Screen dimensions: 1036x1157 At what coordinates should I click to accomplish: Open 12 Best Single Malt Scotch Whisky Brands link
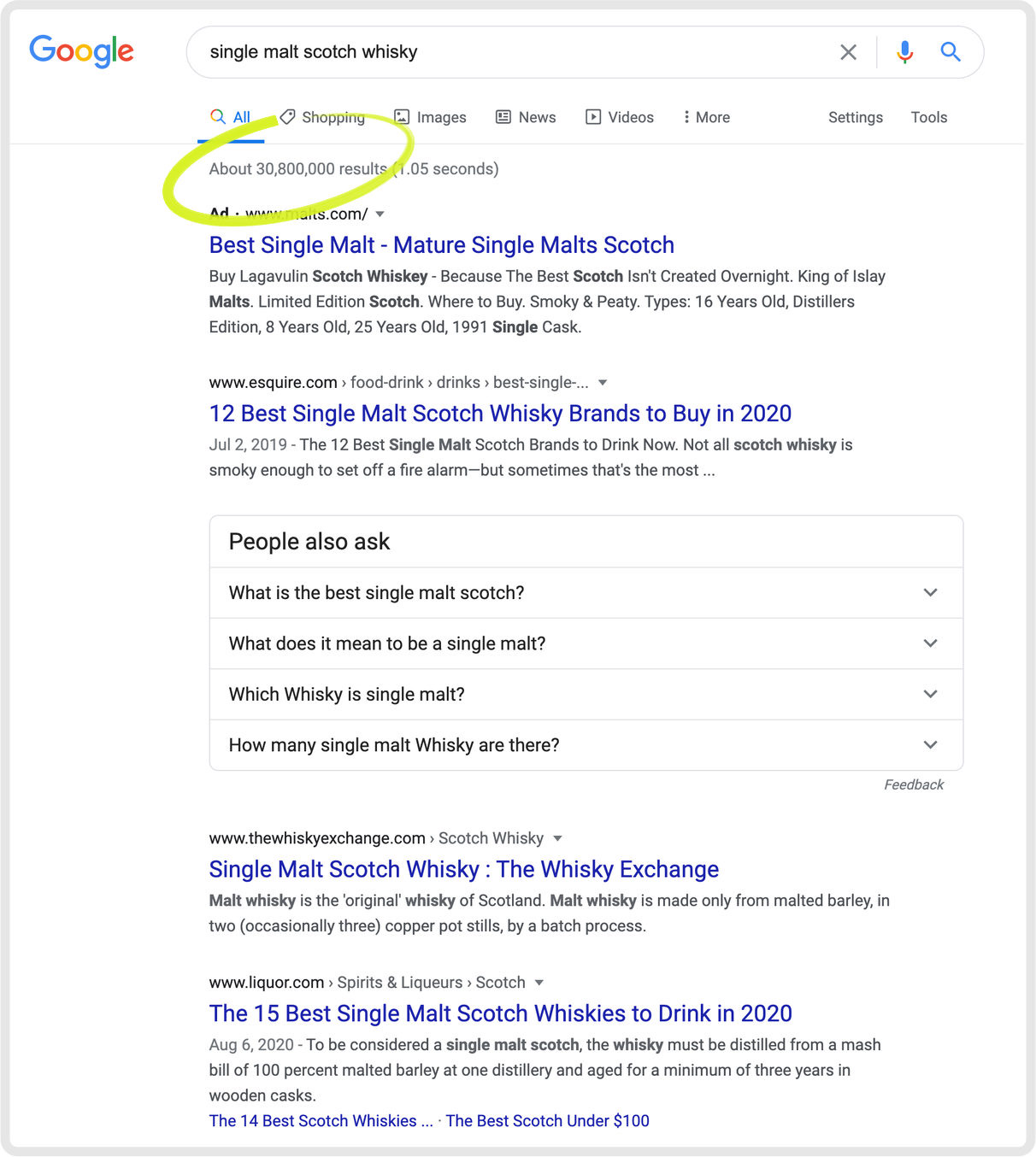[500, 414]
